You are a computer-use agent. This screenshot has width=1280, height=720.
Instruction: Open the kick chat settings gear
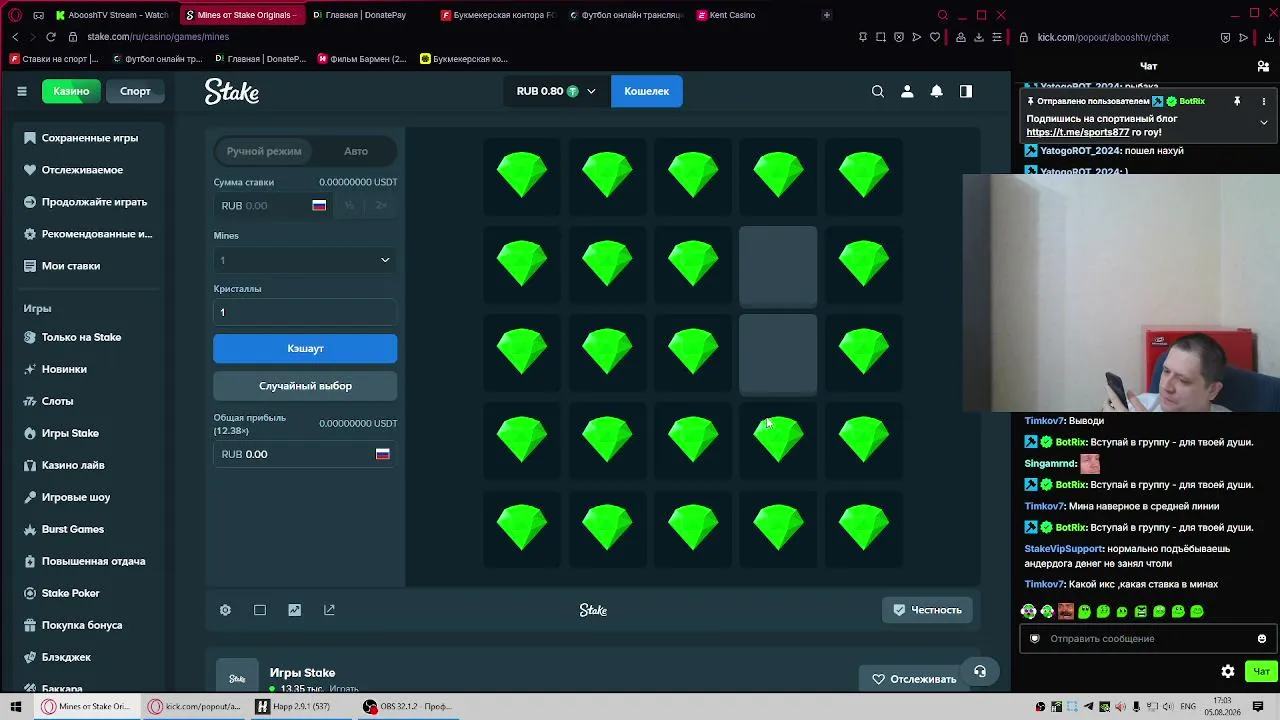[1228, 671]
